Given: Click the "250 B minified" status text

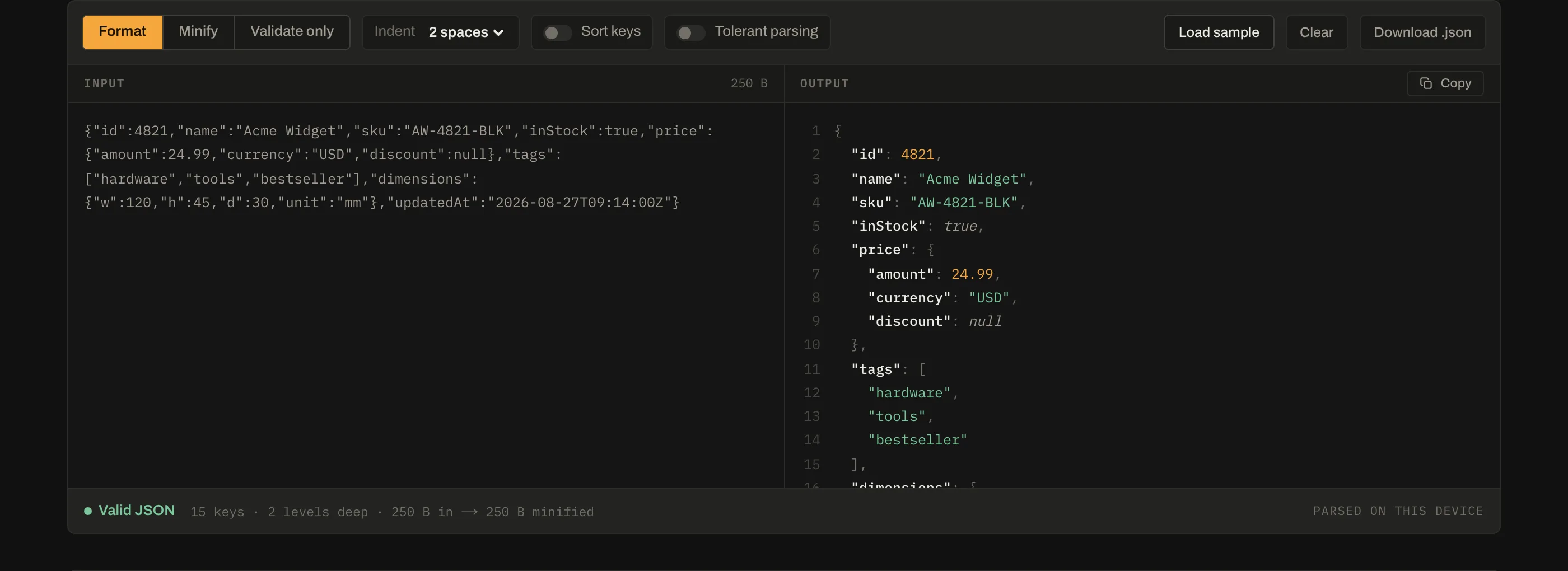Looking at the screenshot, I should 539,512.
